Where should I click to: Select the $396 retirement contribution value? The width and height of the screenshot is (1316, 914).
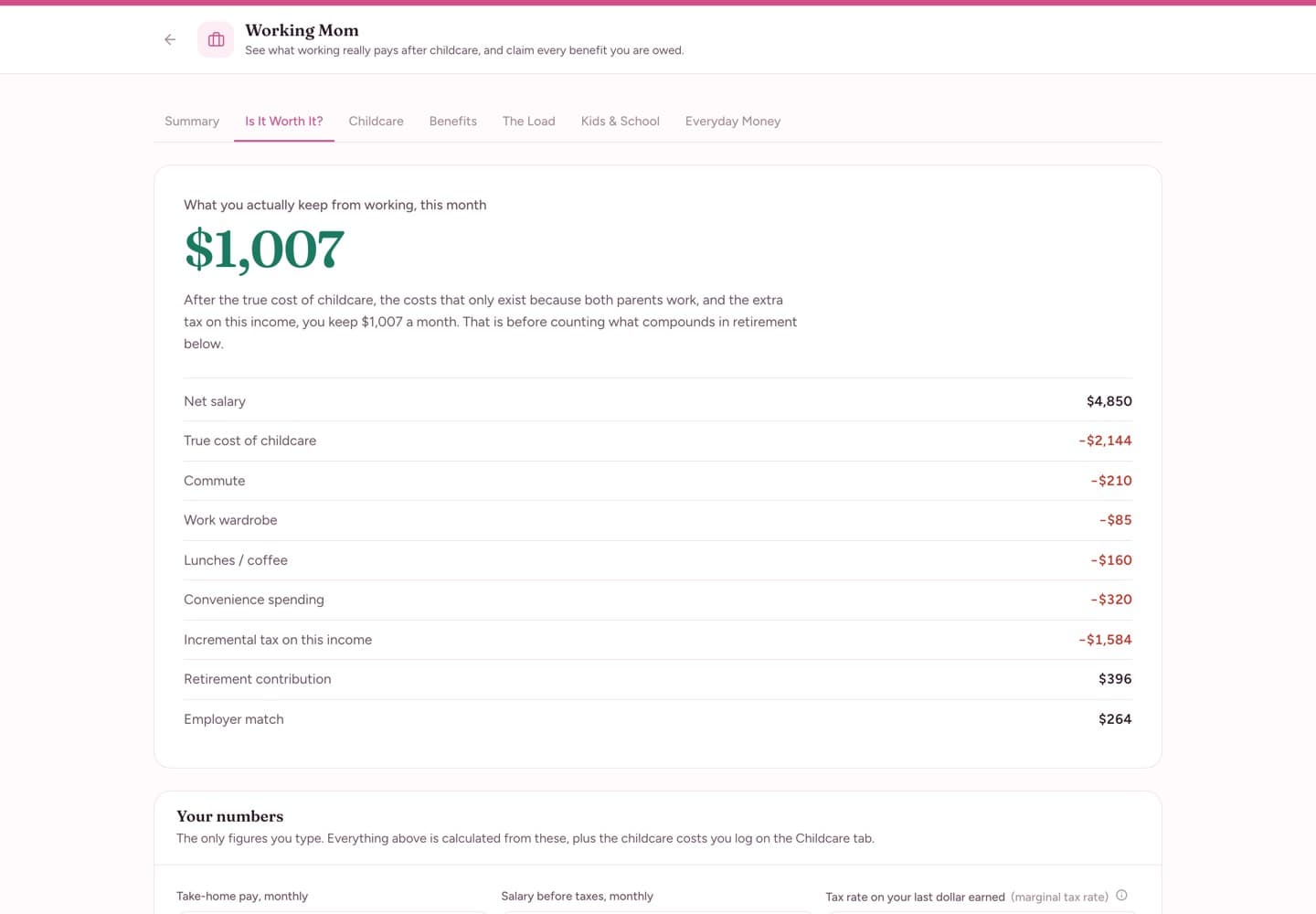coord(1115,679)
